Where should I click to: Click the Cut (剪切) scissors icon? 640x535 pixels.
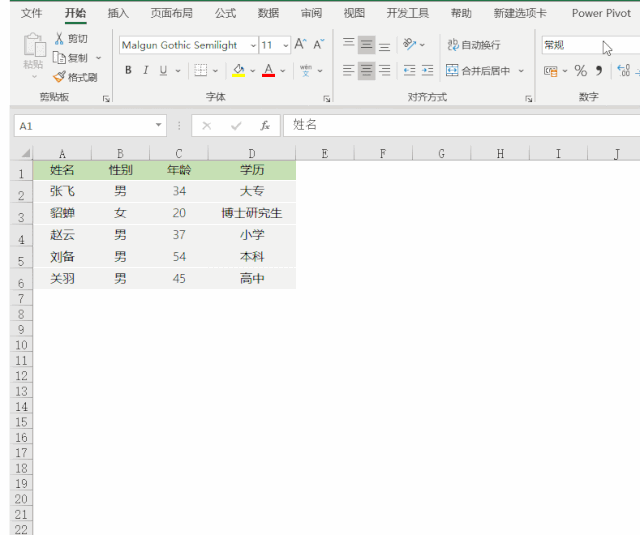point(60,38)
